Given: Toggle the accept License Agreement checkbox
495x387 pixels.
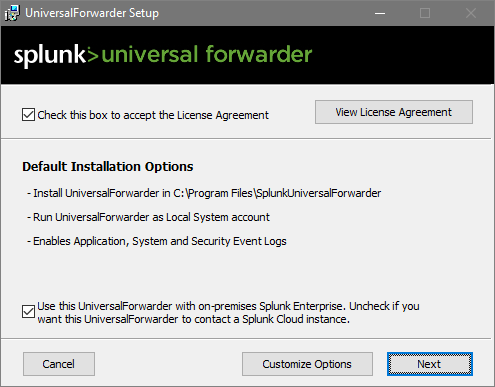Looking at the screenshot, I should click(28, 115).
